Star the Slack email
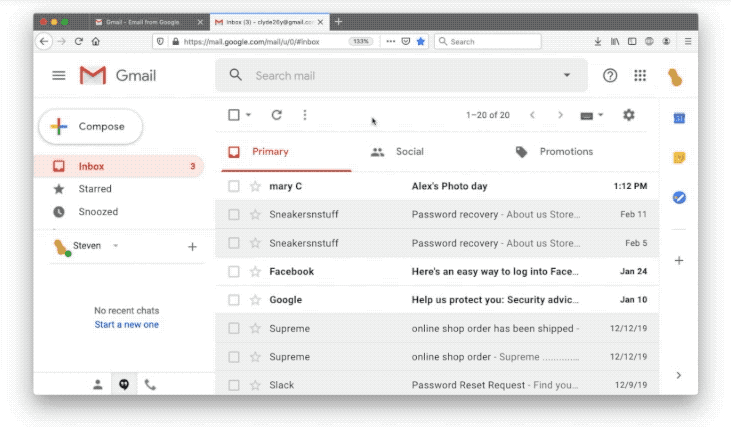 pos(255,385)
